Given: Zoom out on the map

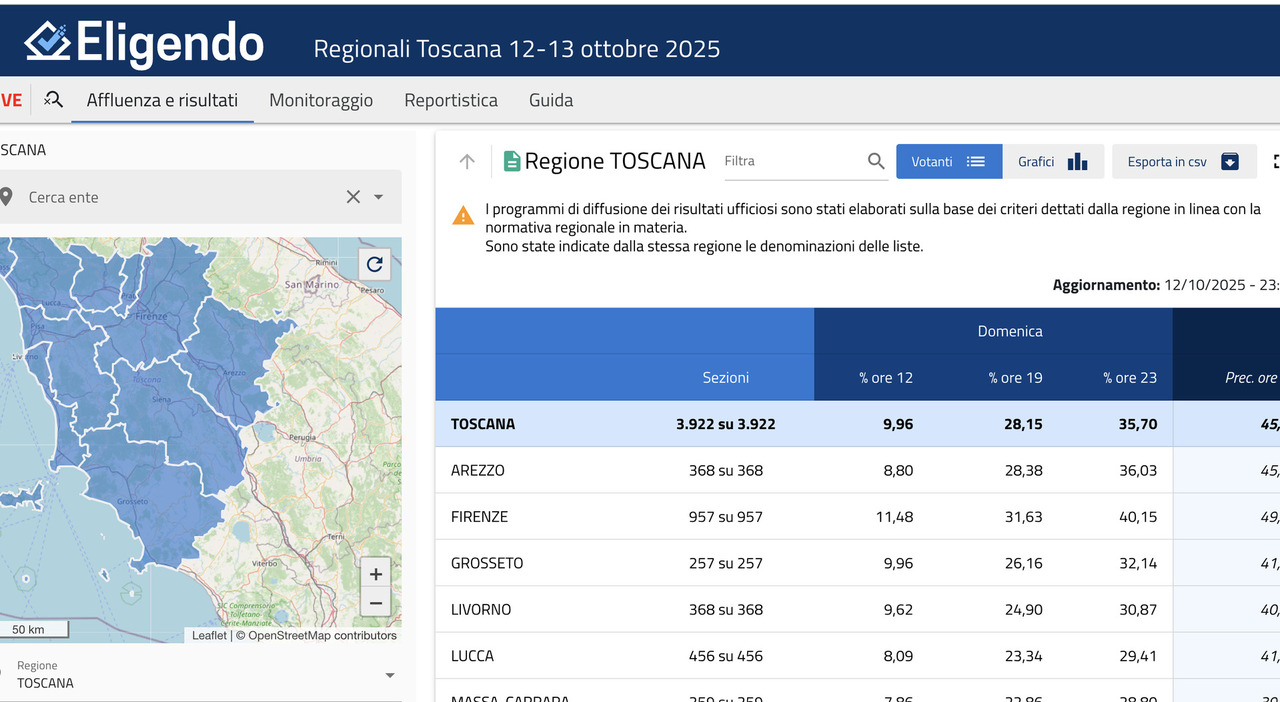Looking at the screenshot, I should click(375, 603).
